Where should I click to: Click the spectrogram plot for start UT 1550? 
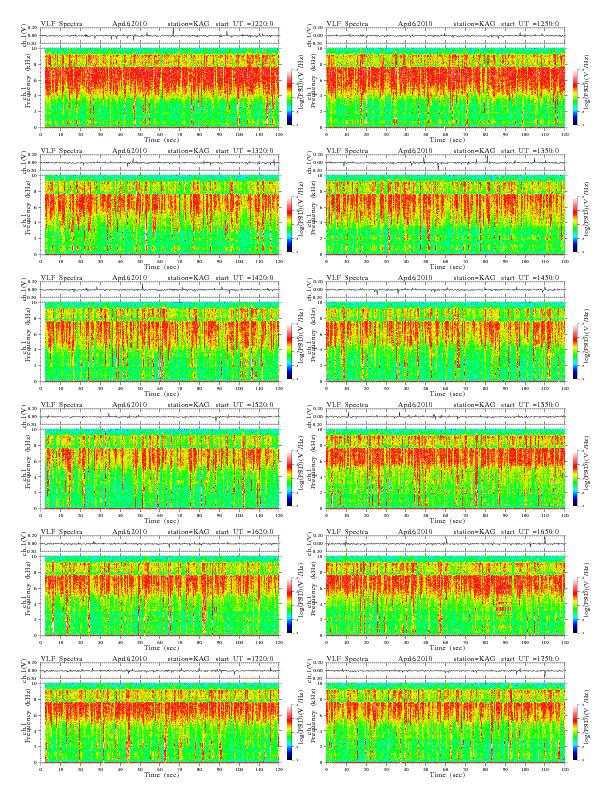point(446,469)
